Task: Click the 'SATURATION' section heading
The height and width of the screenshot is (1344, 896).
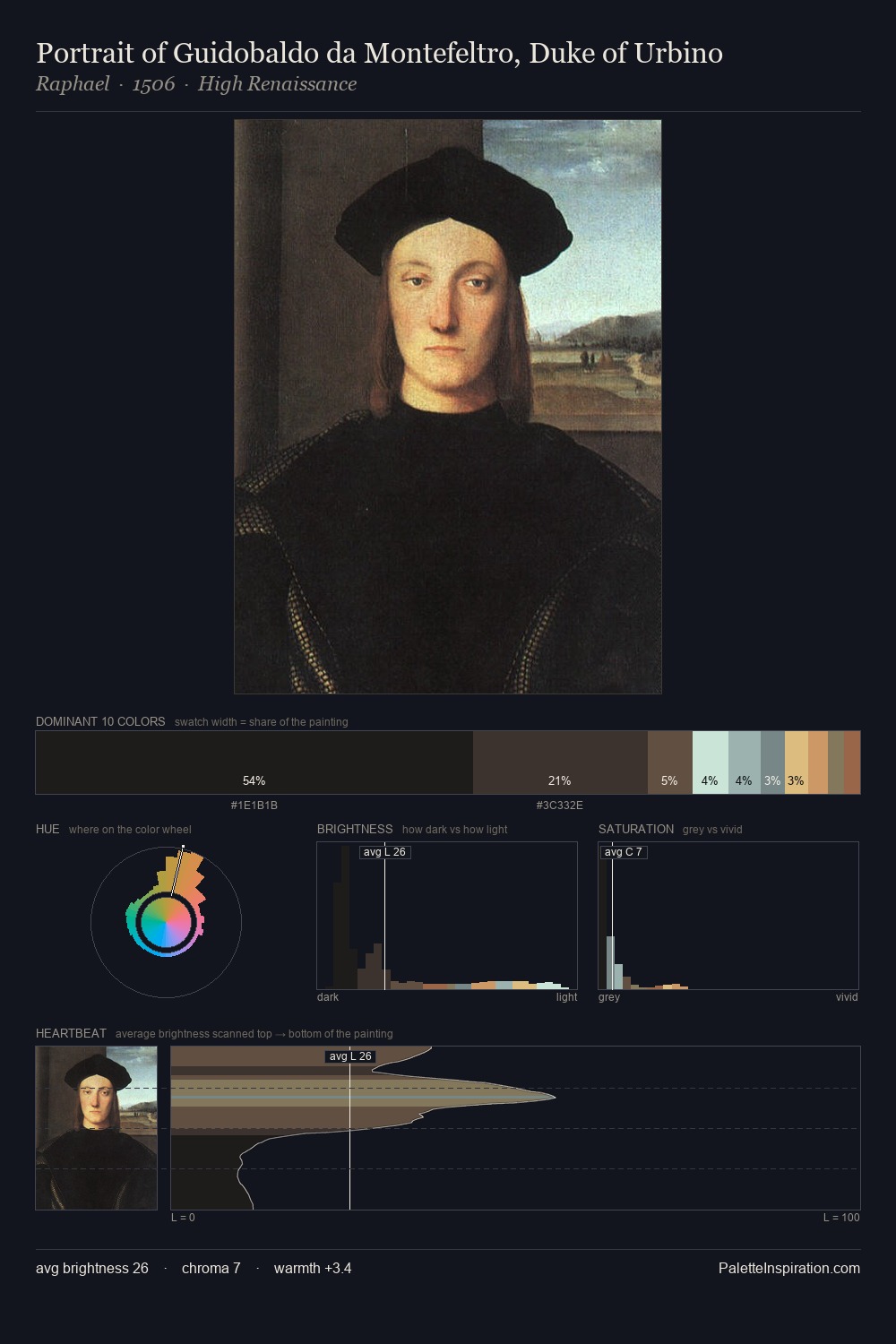Action: pos(636,829)
